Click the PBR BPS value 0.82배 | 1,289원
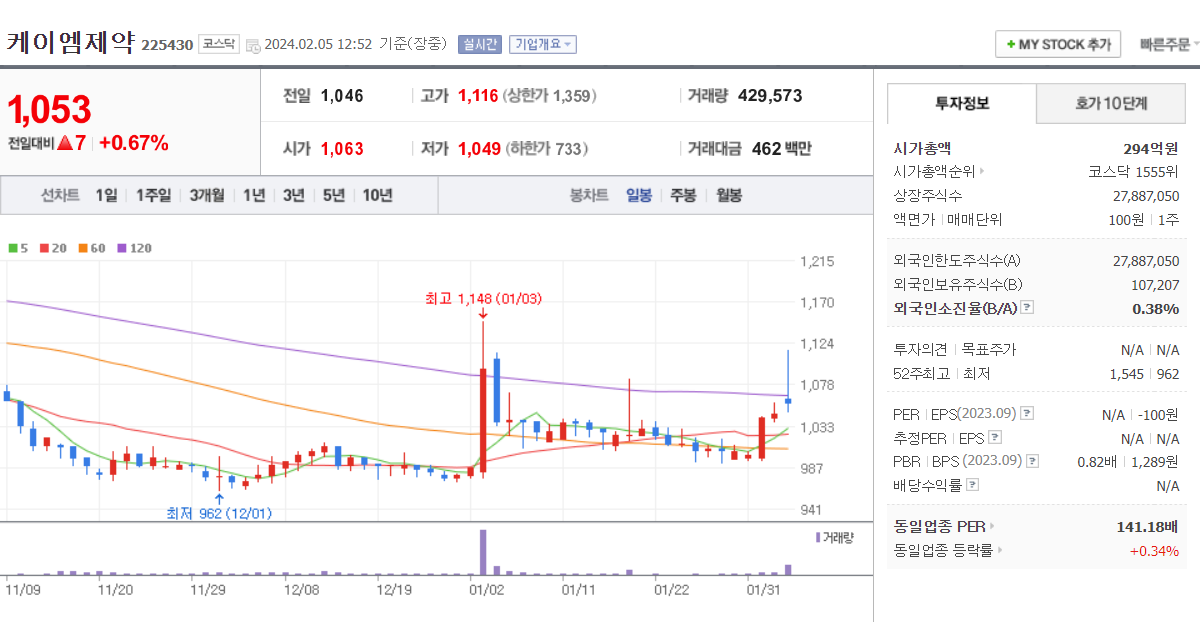 pyautogui.click(x=1129, y=461)
